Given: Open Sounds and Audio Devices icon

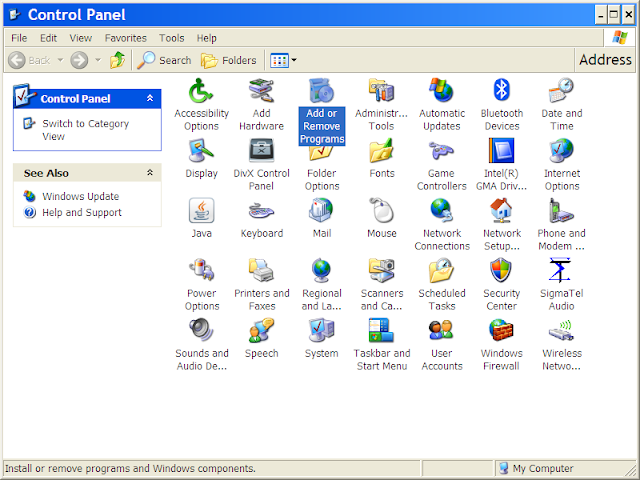Looking at the screenshot, I should click(201, 330).
